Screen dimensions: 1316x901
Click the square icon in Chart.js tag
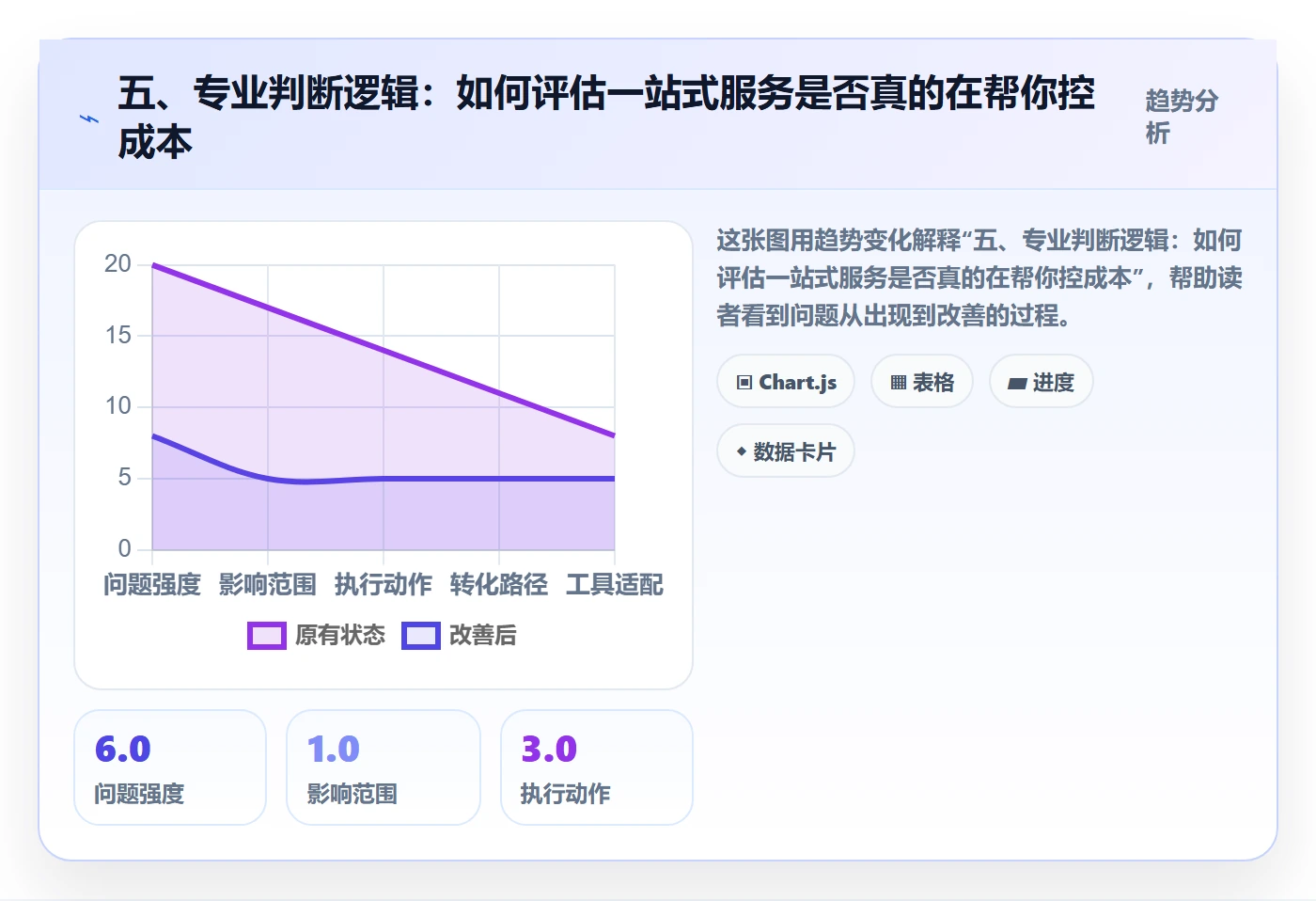(744, 383)
